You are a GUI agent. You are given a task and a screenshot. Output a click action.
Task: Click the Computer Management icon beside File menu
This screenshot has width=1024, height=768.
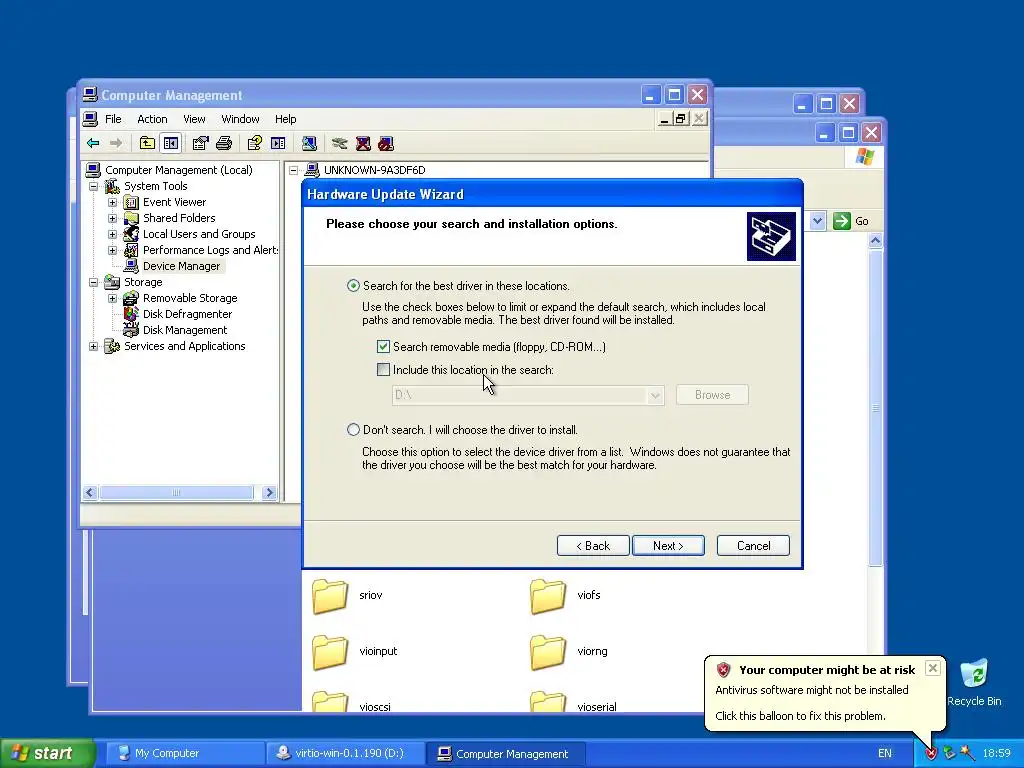[90, 119]
